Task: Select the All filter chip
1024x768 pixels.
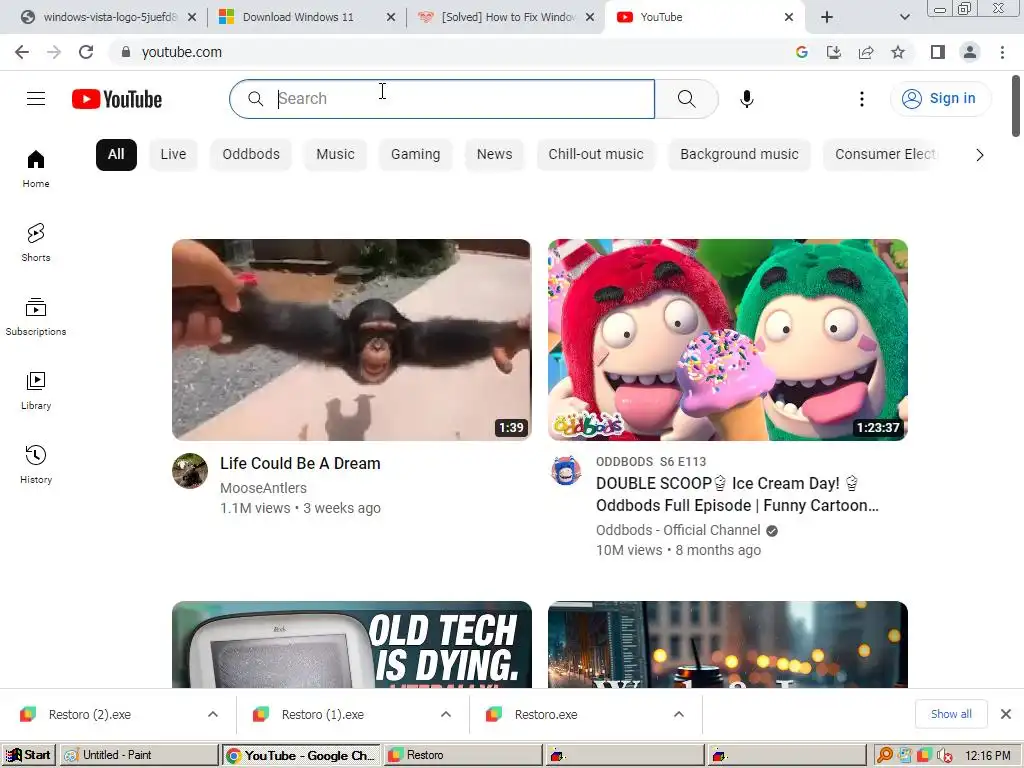Action: tap(116, 155)
